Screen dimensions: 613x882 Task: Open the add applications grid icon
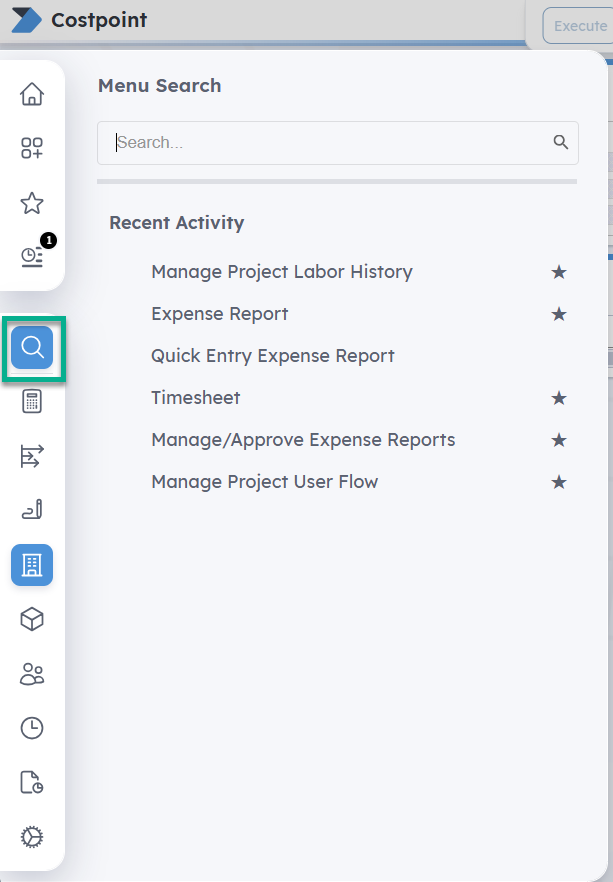click(x=32, y=149)
